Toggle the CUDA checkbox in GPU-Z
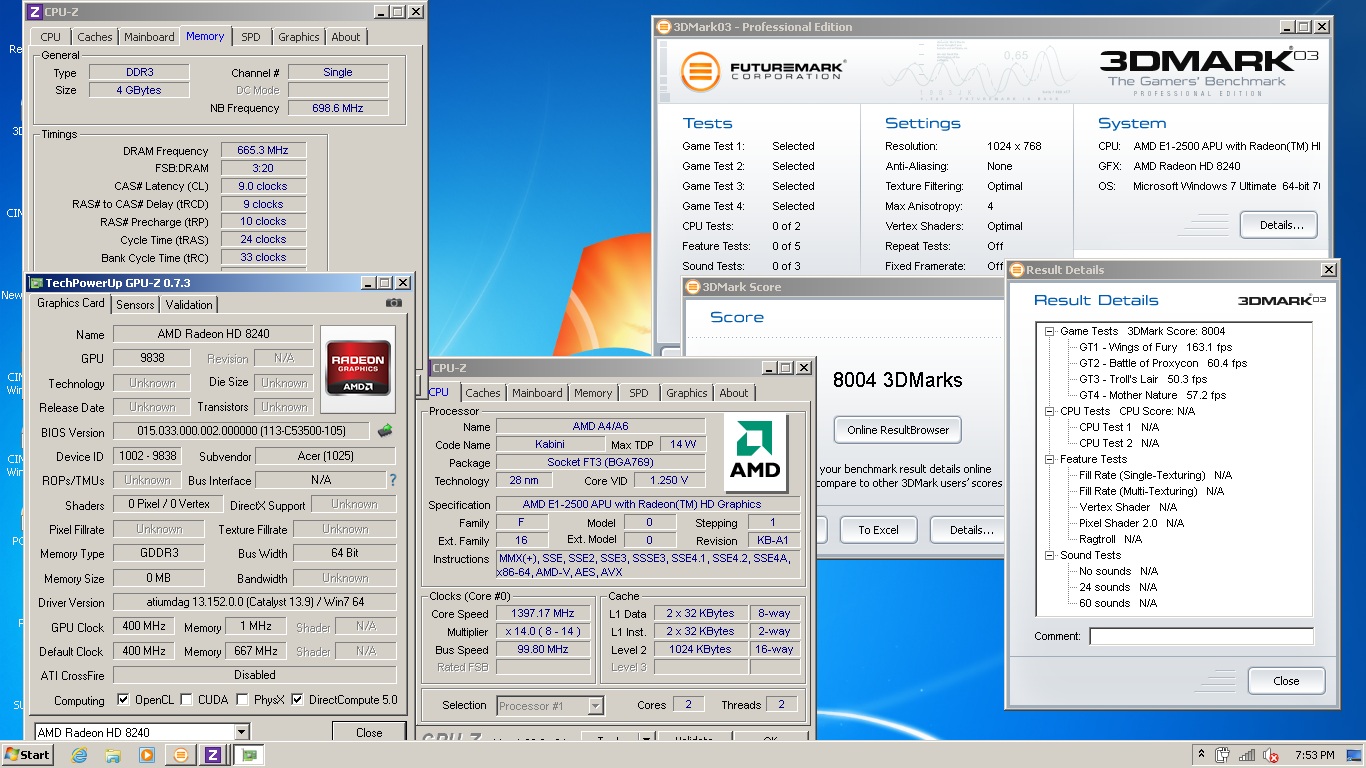 [185, 700]
